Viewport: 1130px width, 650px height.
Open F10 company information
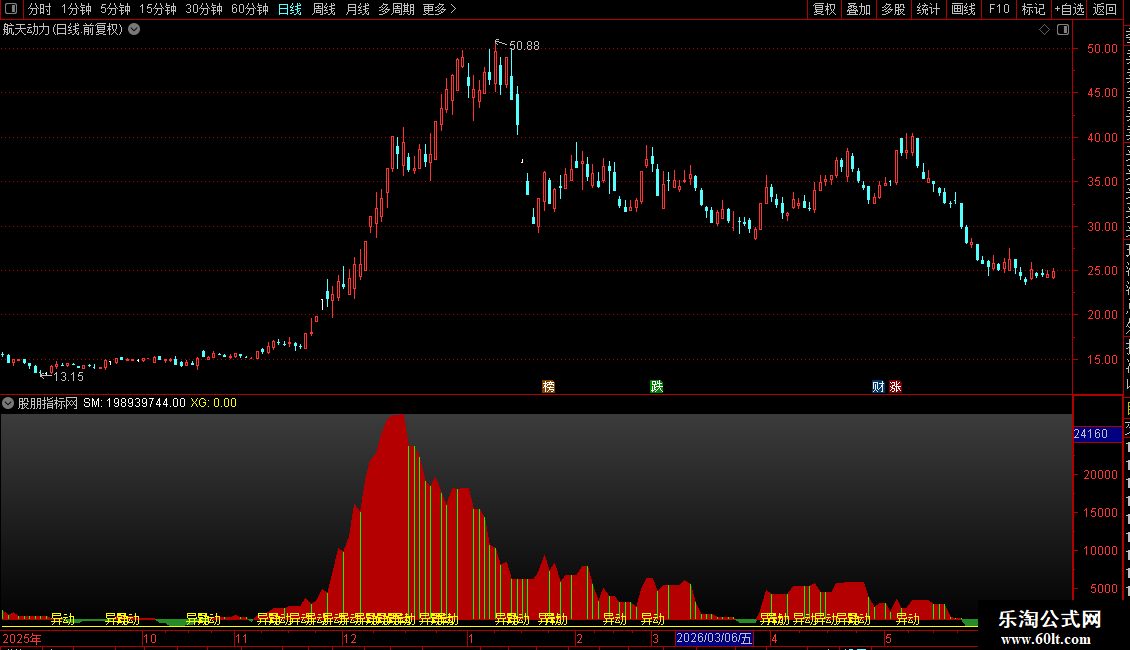[999, 9]
